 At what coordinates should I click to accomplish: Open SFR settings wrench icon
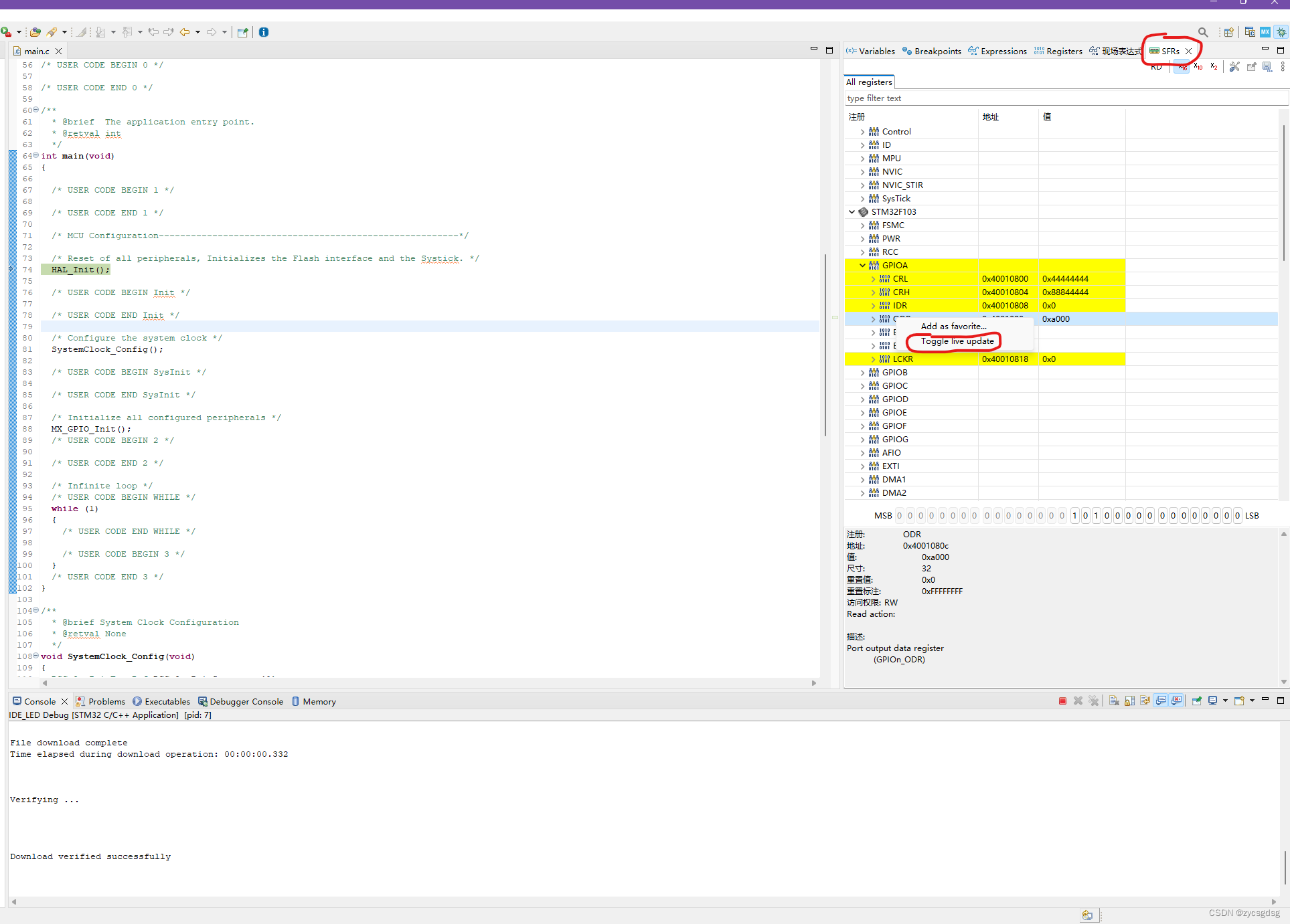point(1234,67)
